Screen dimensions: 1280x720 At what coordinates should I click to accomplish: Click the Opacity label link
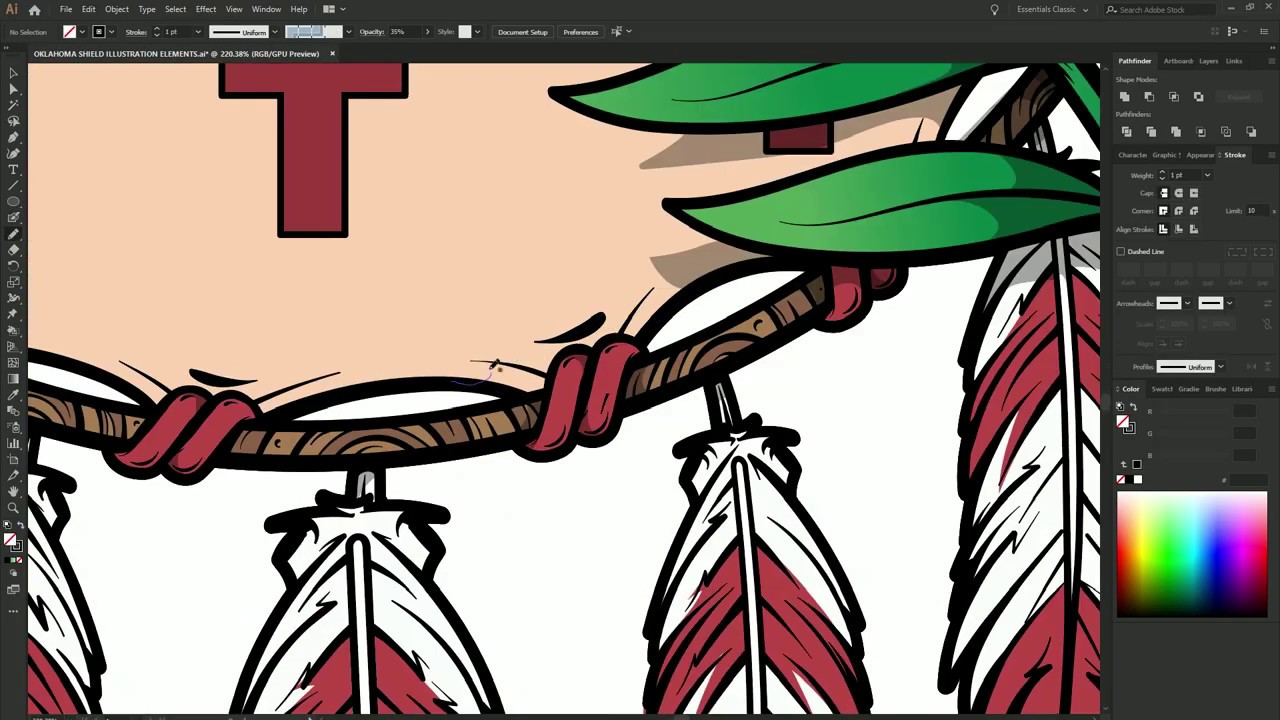click(x=372, y=32)
